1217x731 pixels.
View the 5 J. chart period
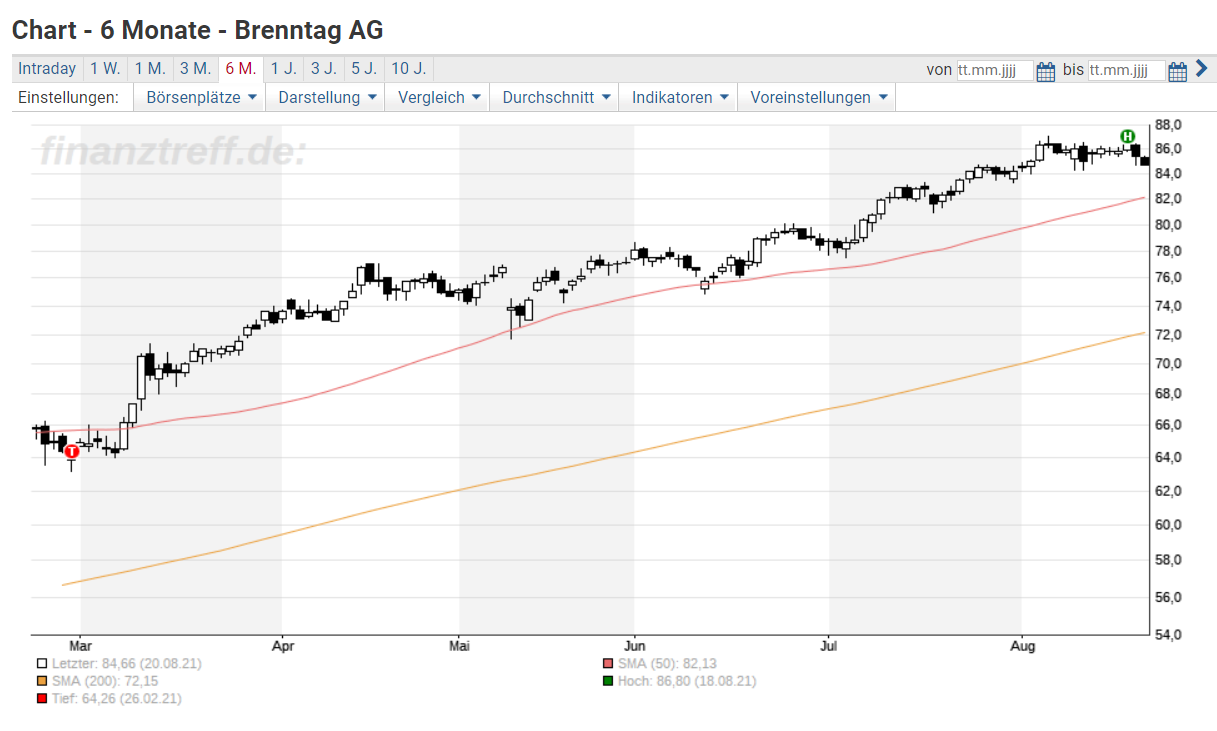(363, 69)
